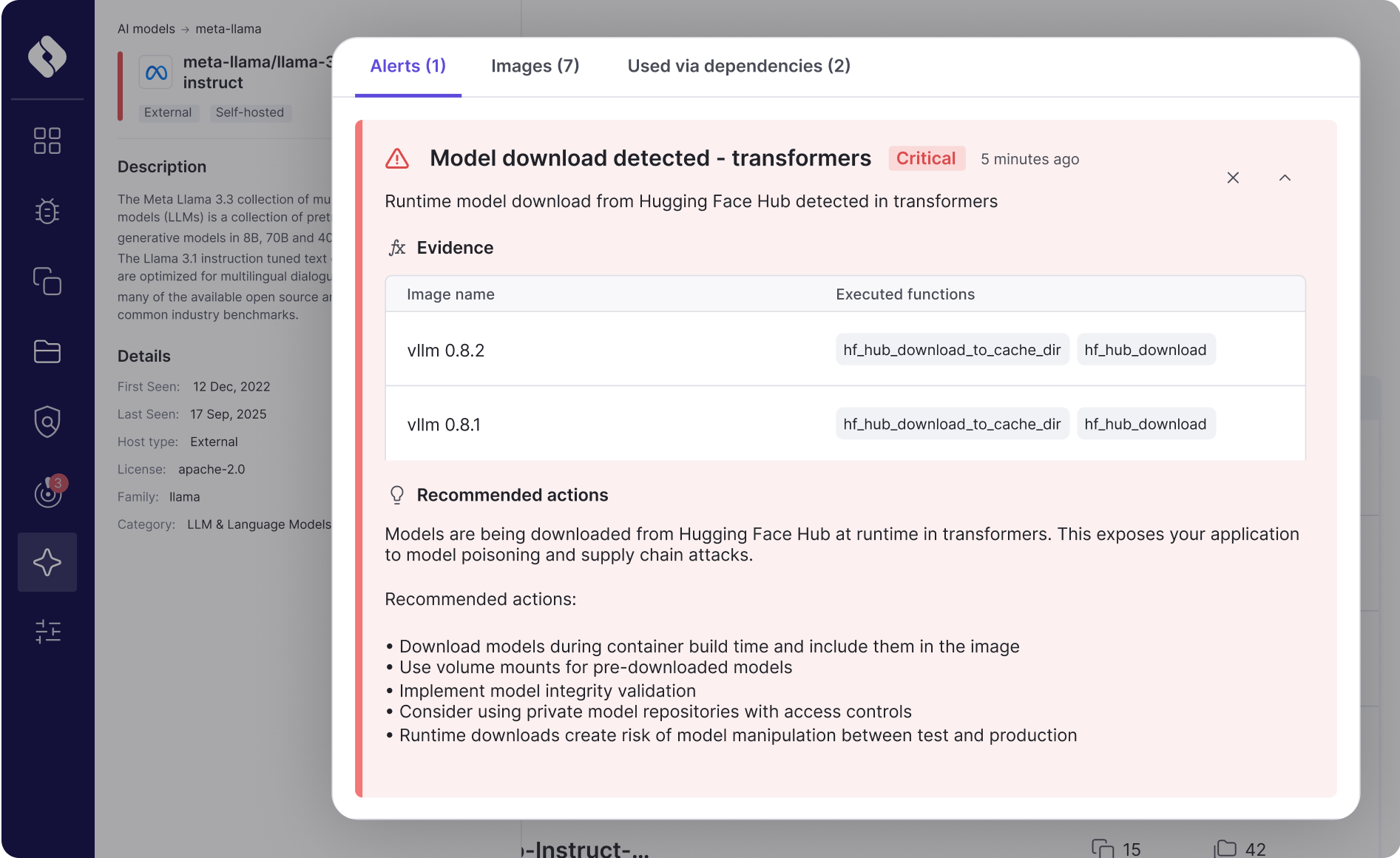Image resolution: width=1400 pixels, height=858 pixels.
Task: Click the Critical severity badge
Action: [926, 158]
